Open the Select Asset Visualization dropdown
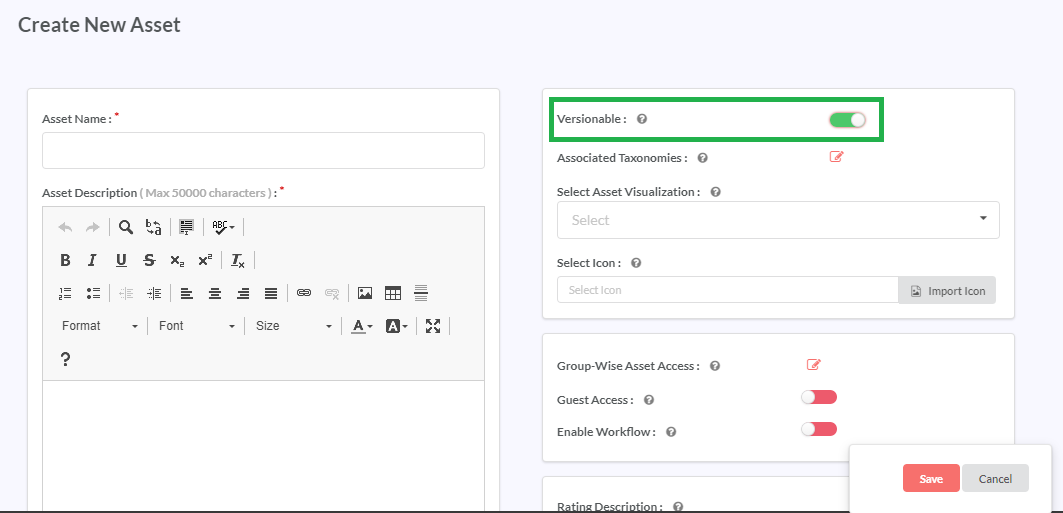 coord(778,220)
